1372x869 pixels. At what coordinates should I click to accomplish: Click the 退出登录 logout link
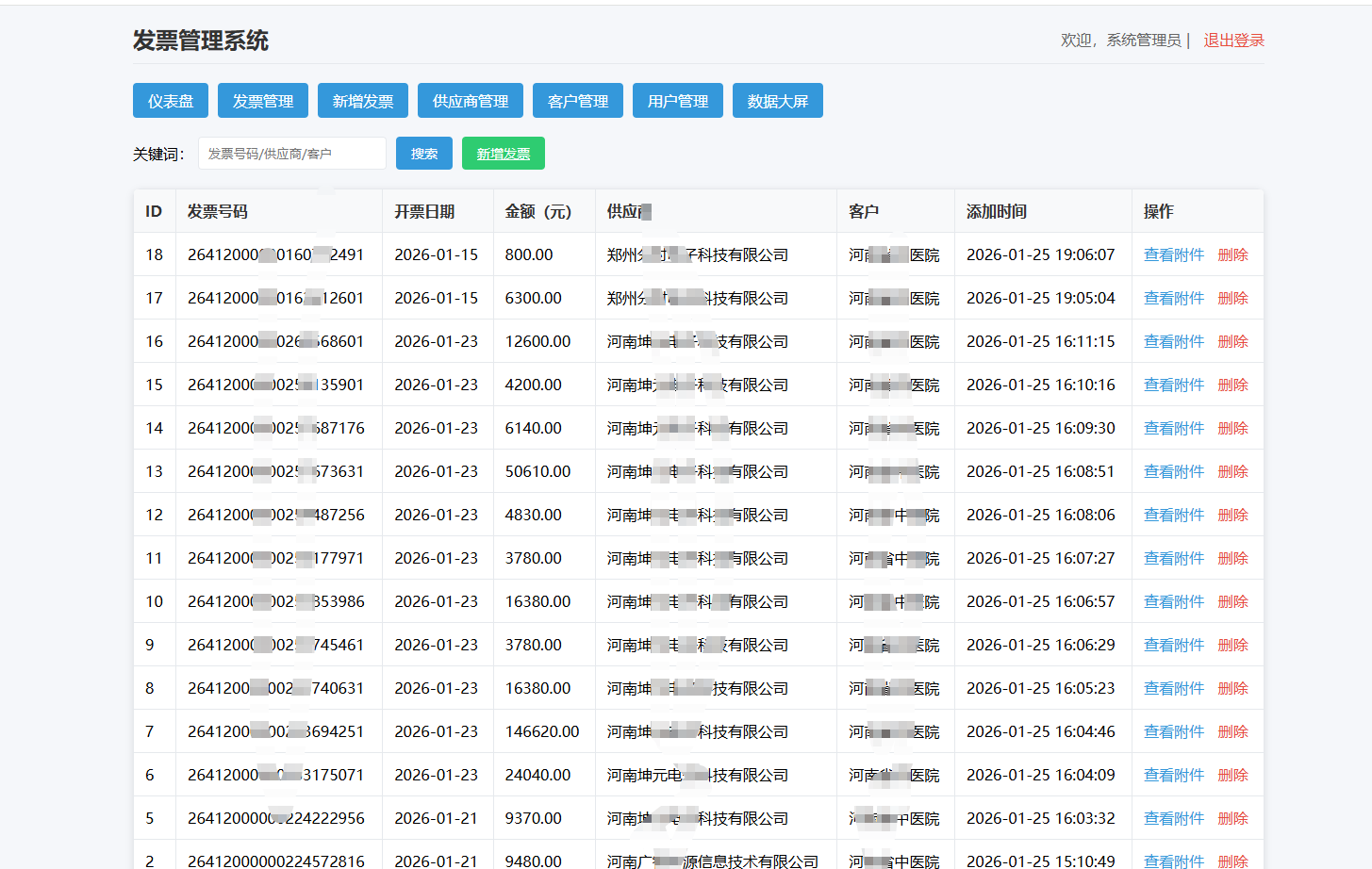click(x=1233, y=41)
